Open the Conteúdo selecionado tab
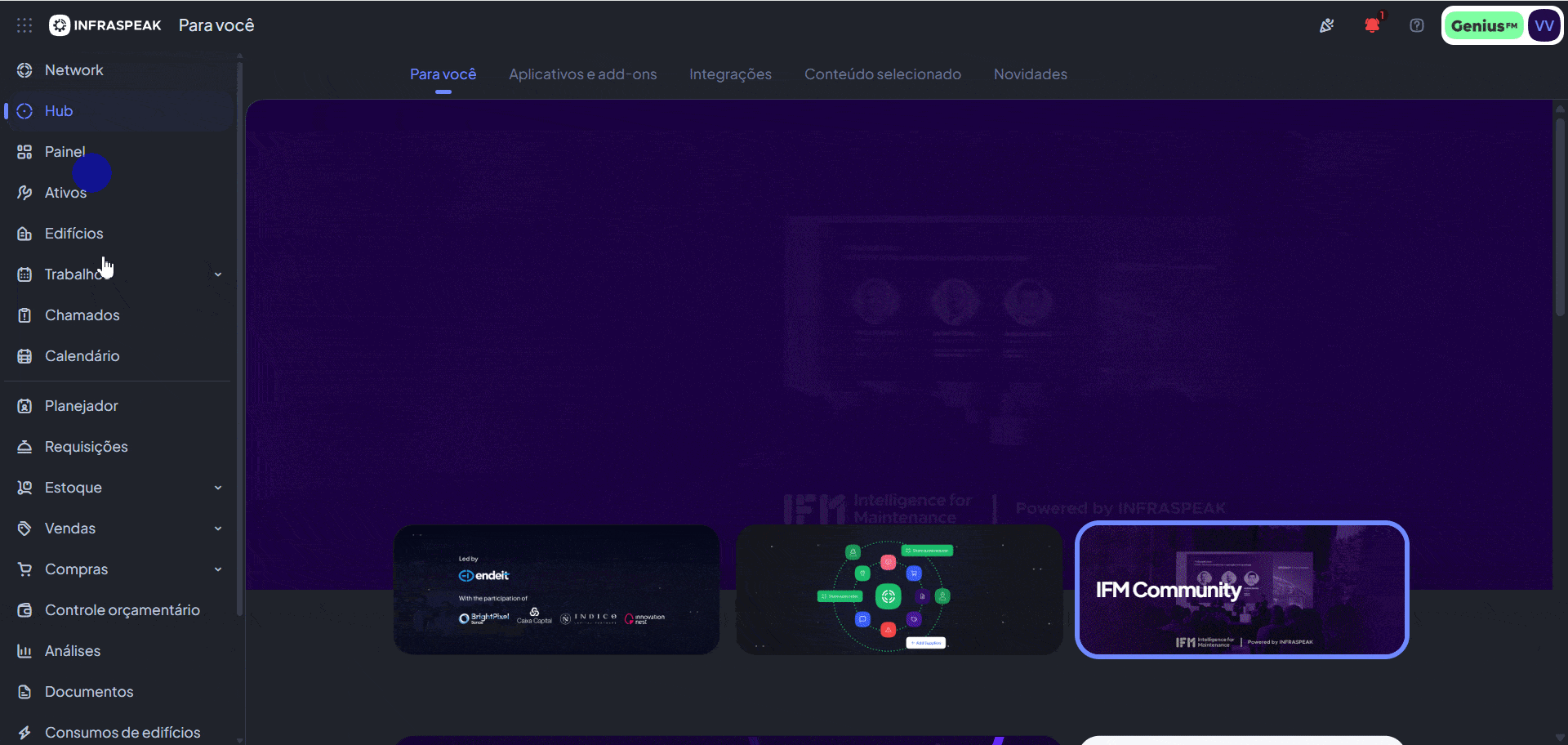Viewport: 1568px width, 745px height. tap(882, 74)
